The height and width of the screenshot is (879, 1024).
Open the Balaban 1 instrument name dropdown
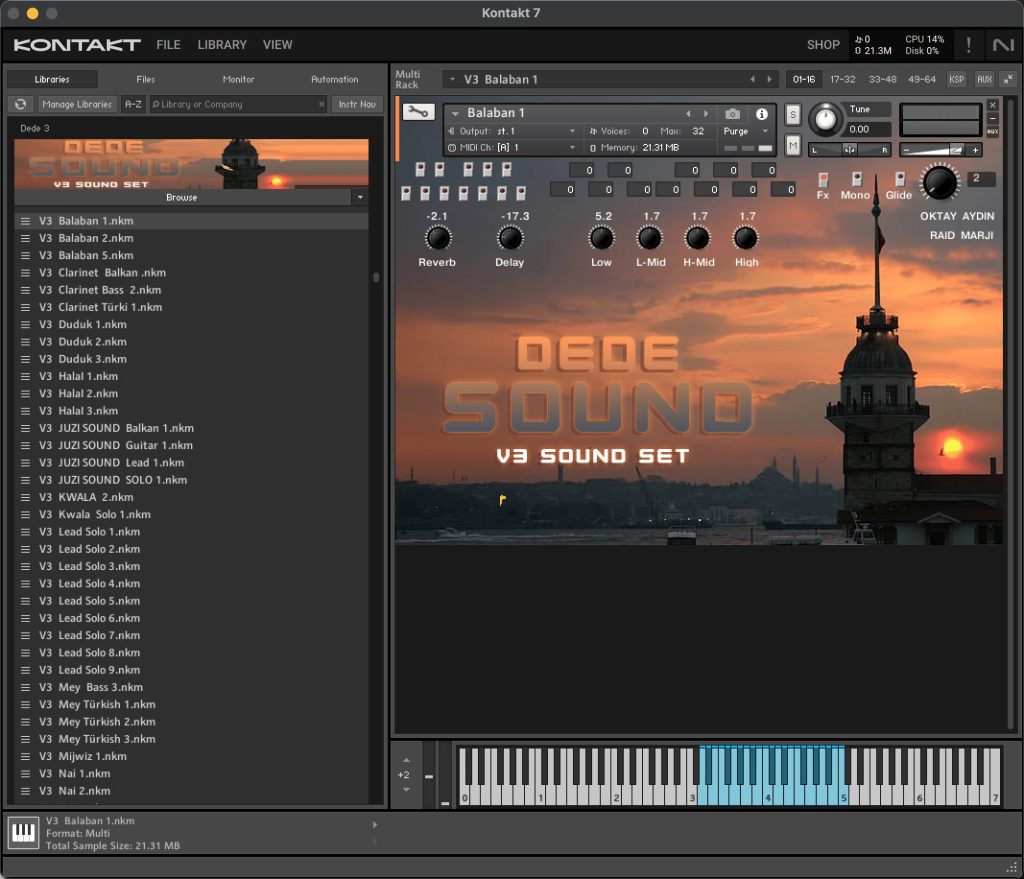pyautogui.click(x=455, y=114)
